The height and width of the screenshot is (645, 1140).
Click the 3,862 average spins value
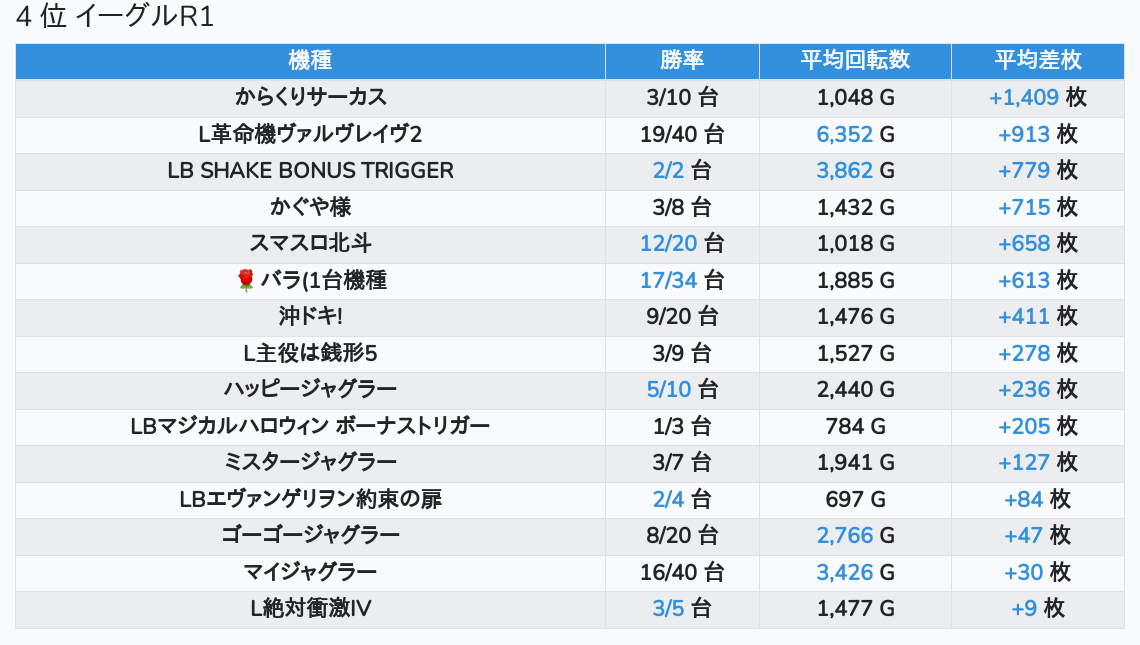[845, 171]
